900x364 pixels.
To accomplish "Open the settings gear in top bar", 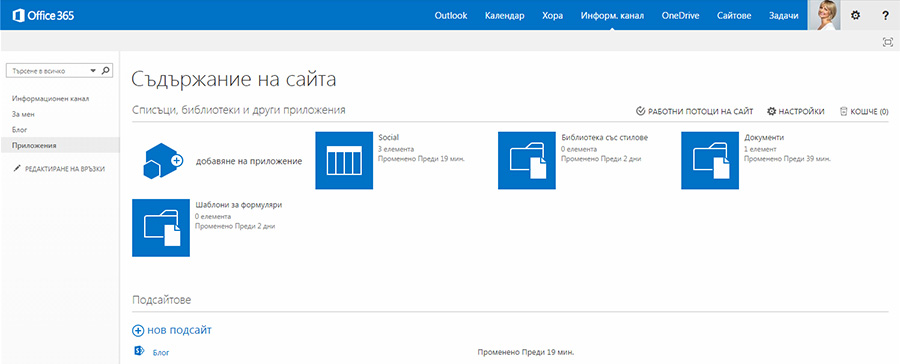I will pos(855,16).
